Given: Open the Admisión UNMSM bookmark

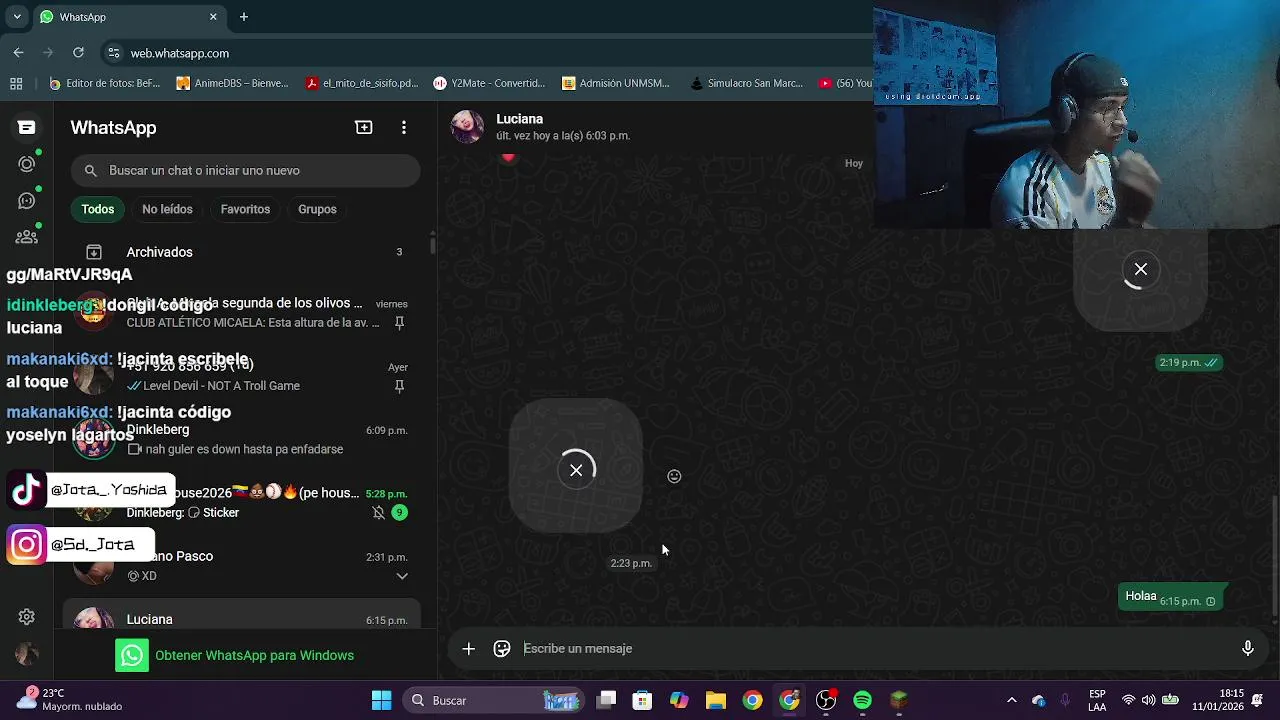Looking at the screenshot, I should pos(616,83).
